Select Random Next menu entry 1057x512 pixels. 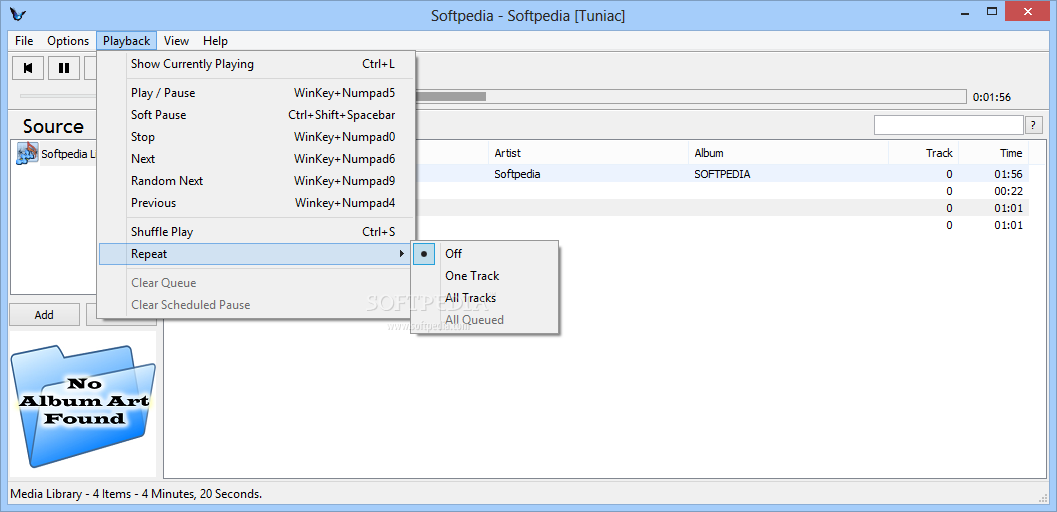(x=256, y=181)
